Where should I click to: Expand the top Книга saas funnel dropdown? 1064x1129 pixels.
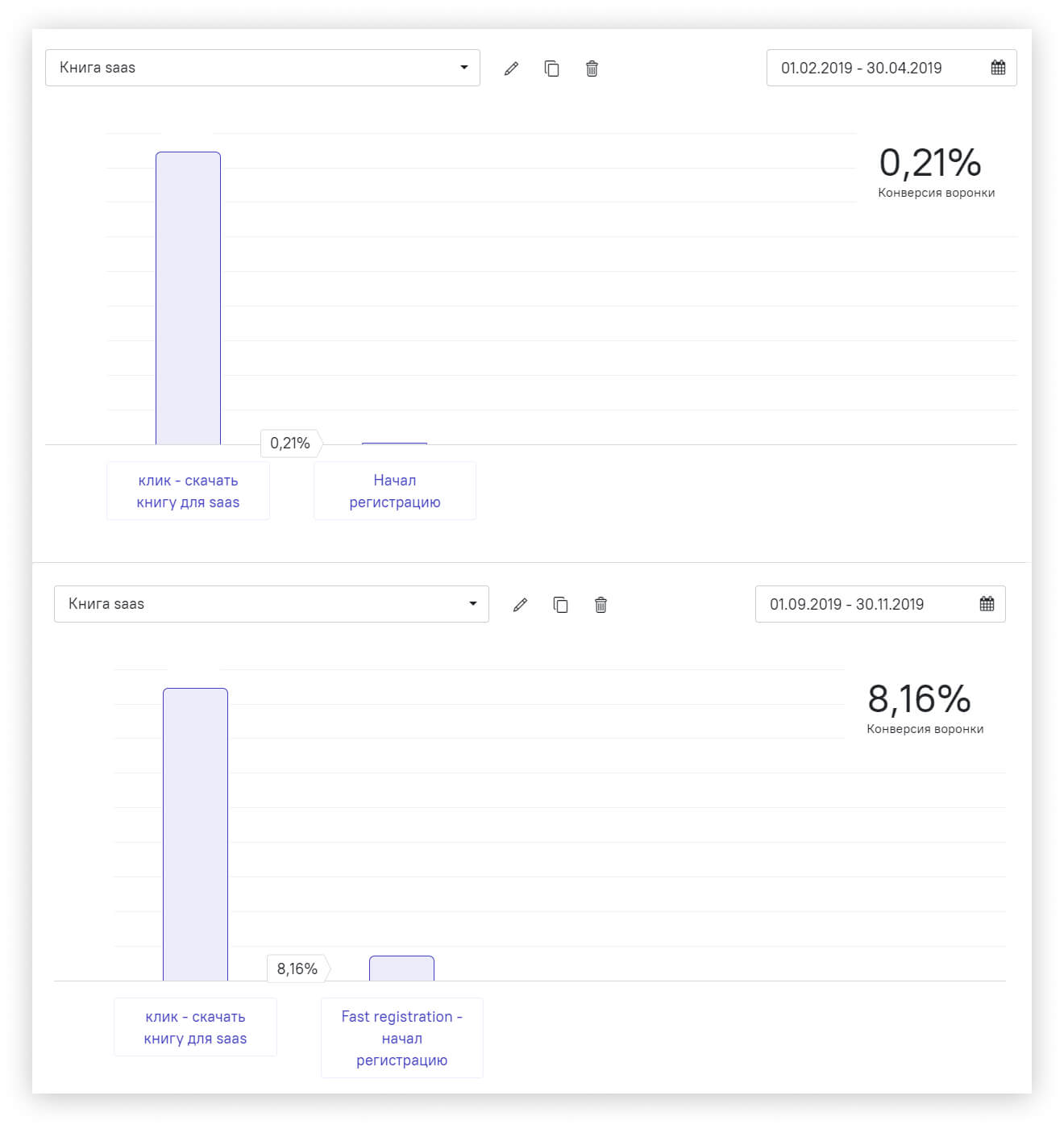263,68
